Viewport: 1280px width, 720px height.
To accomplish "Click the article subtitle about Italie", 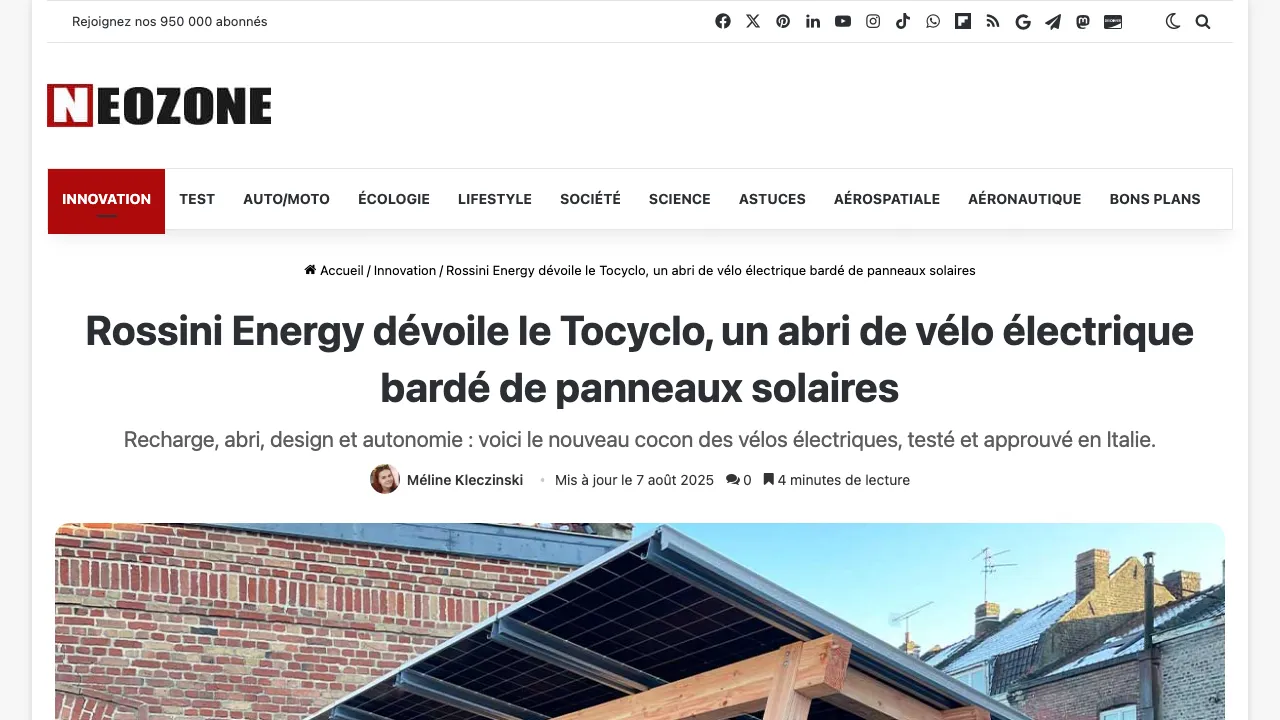I will click(640, 439).
